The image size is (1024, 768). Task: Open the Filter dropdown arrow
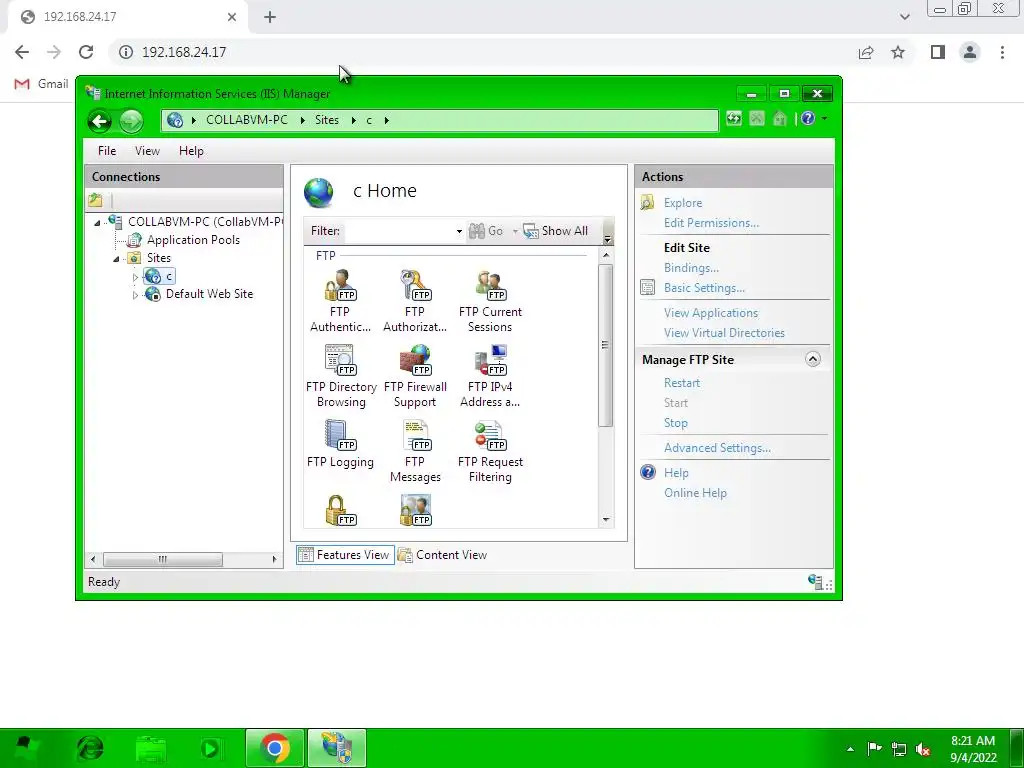coord(459,231)
